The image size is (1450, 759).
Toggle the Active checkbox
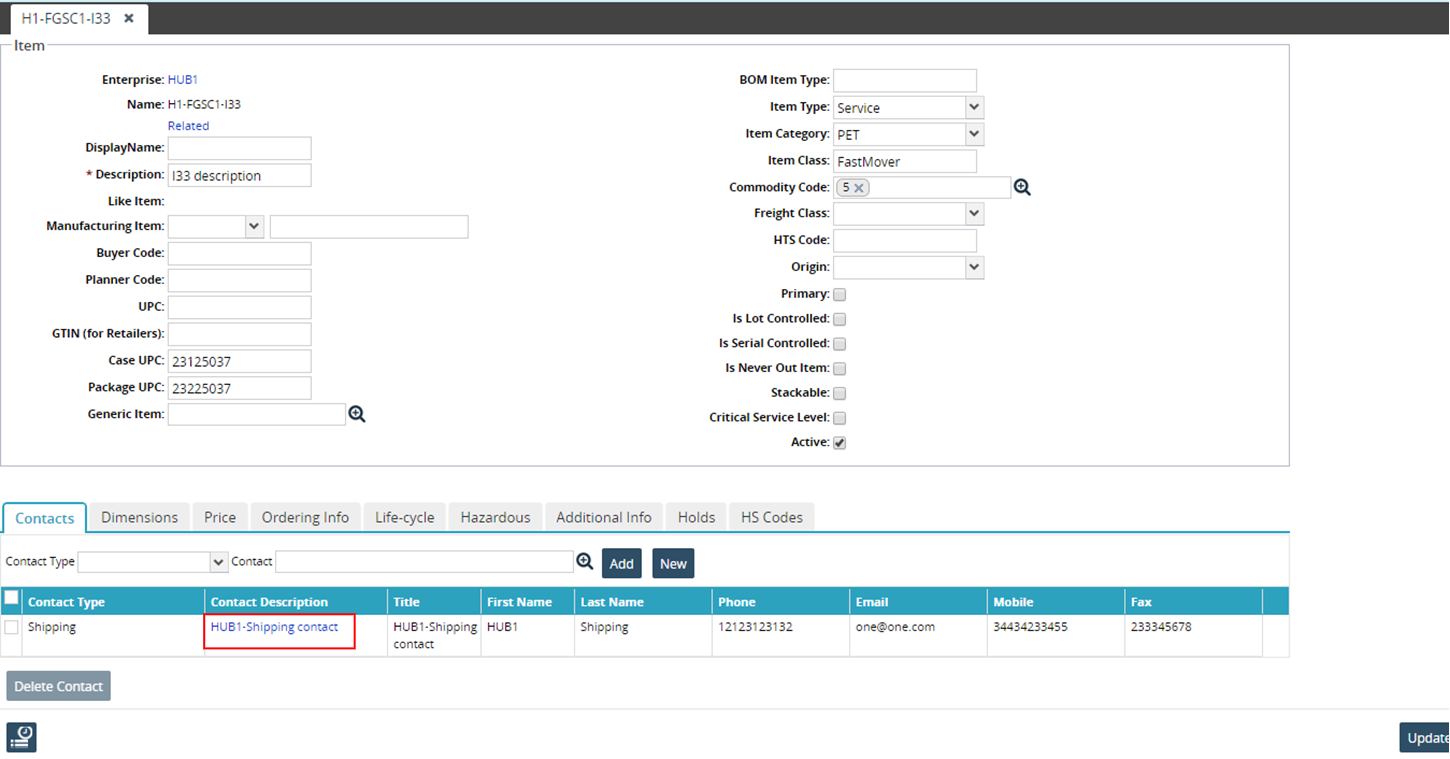pyautogui.click(x=840, y=443)
